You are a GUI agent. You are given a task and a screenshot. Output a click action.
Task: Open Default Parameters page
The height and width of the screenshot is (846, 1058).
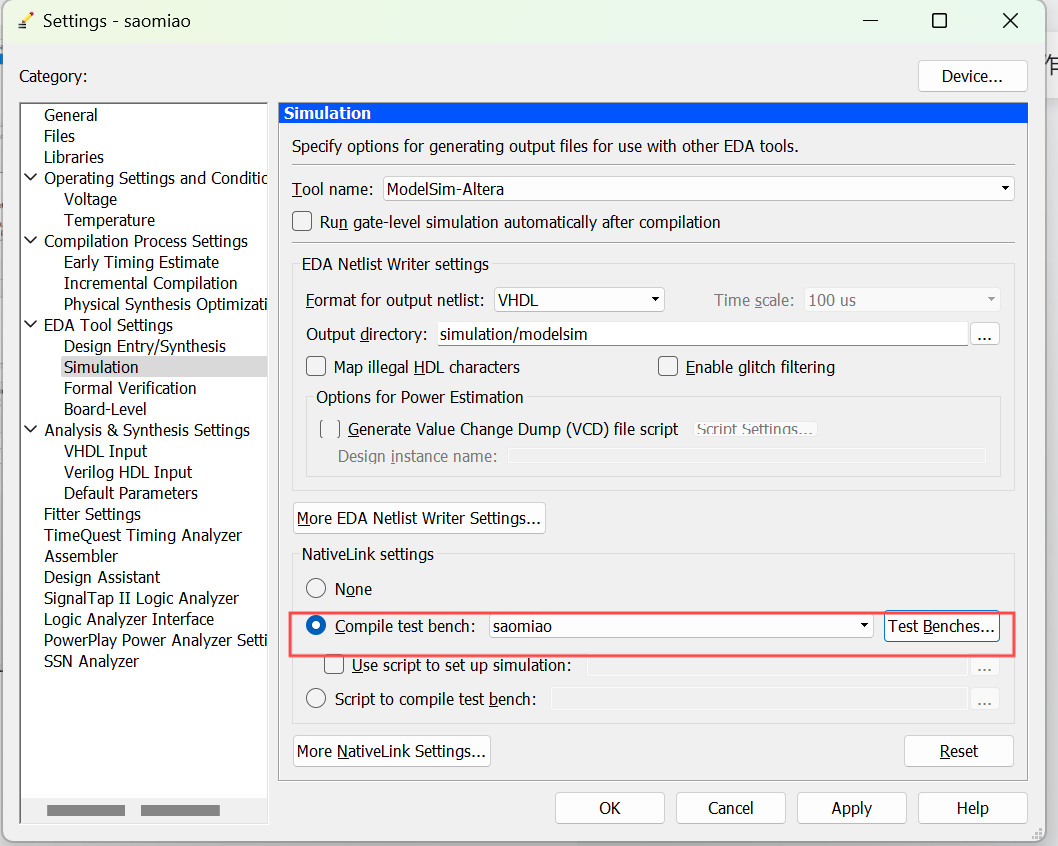[131, 493]
